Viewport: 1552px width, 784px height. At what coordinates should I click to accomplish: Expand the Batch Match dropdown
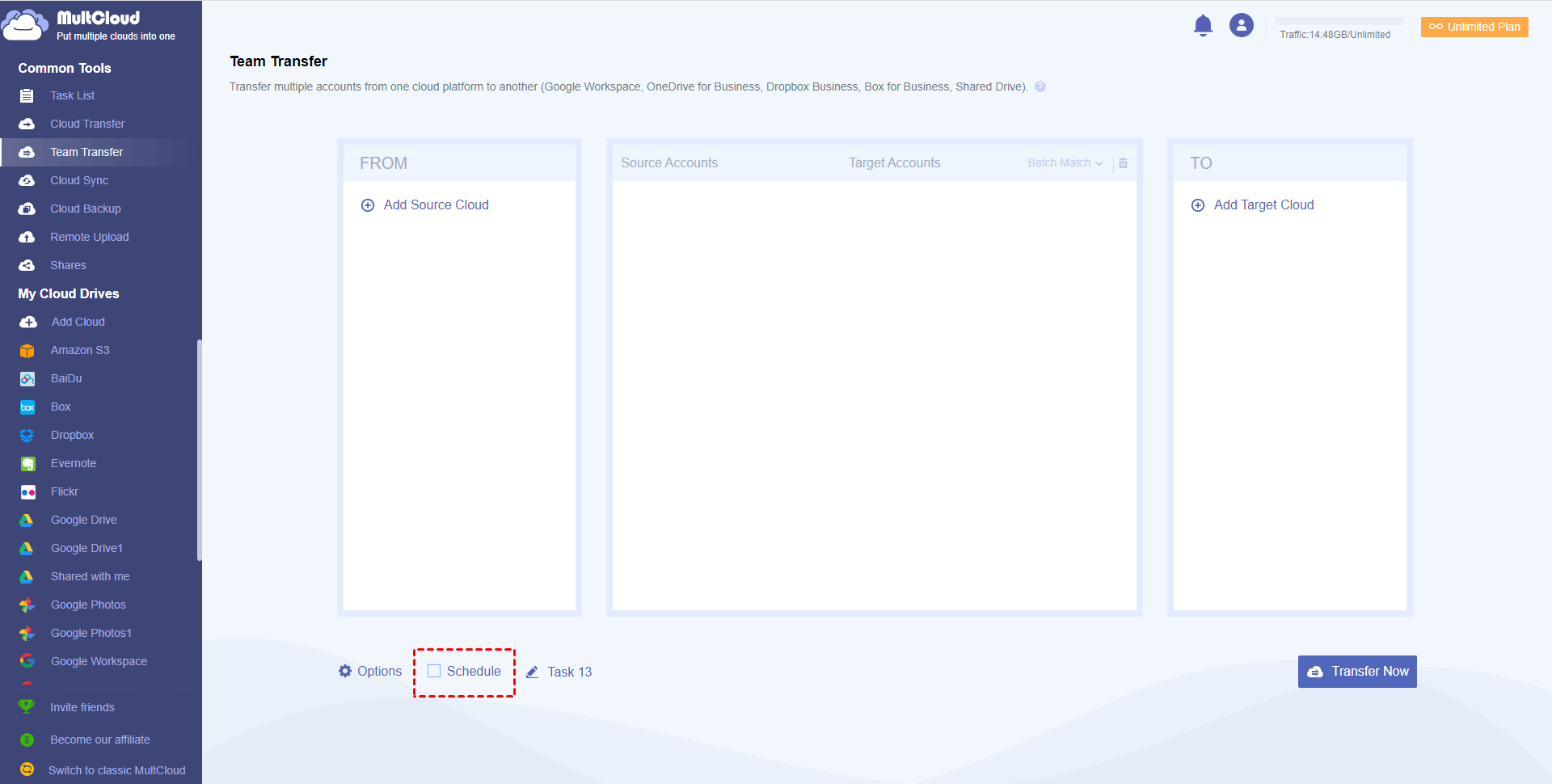[1065, 163]
